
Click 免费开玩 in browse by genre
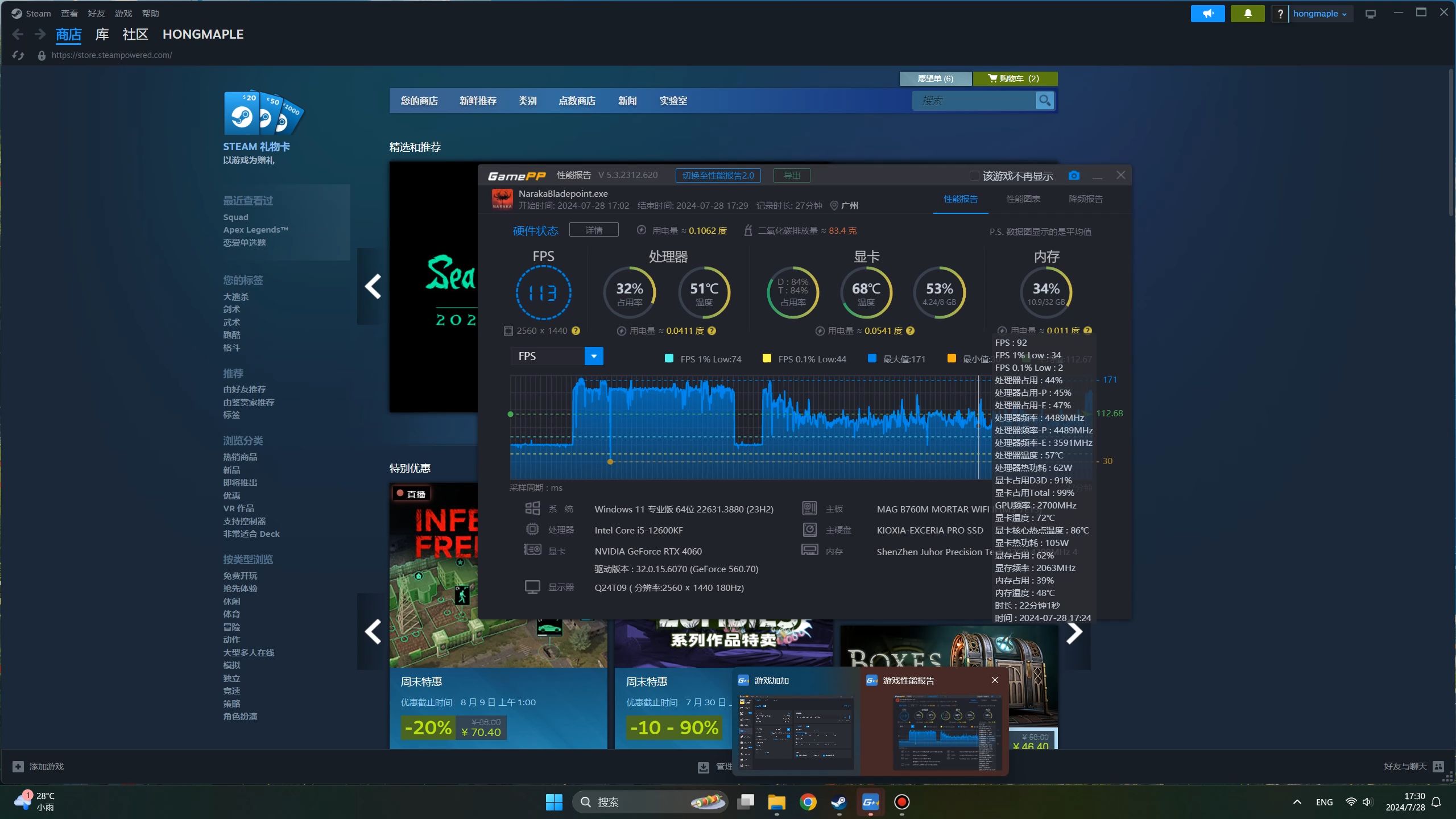click(240, 576)
